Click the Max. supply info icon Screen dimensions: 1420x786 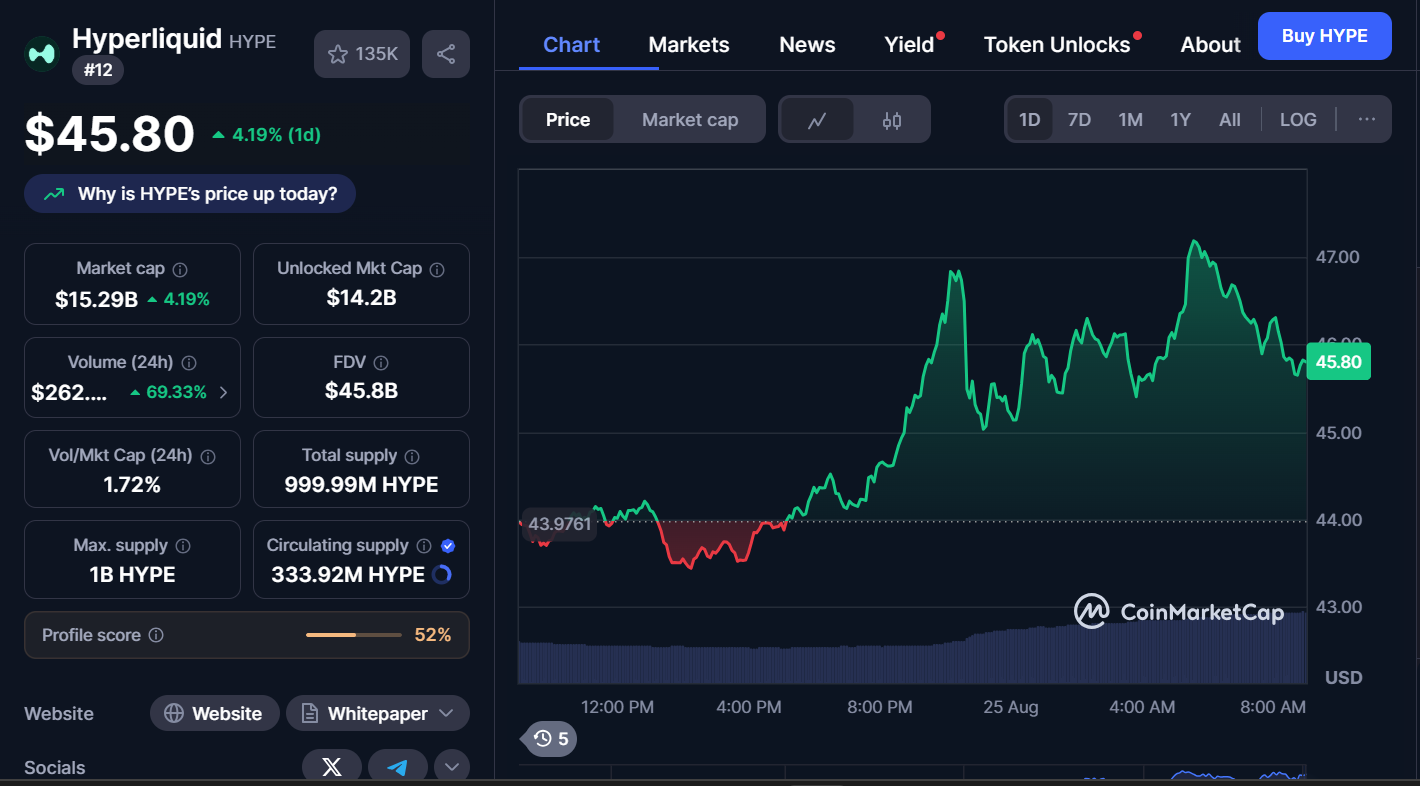pyautogui.click(x=183, y=546)
